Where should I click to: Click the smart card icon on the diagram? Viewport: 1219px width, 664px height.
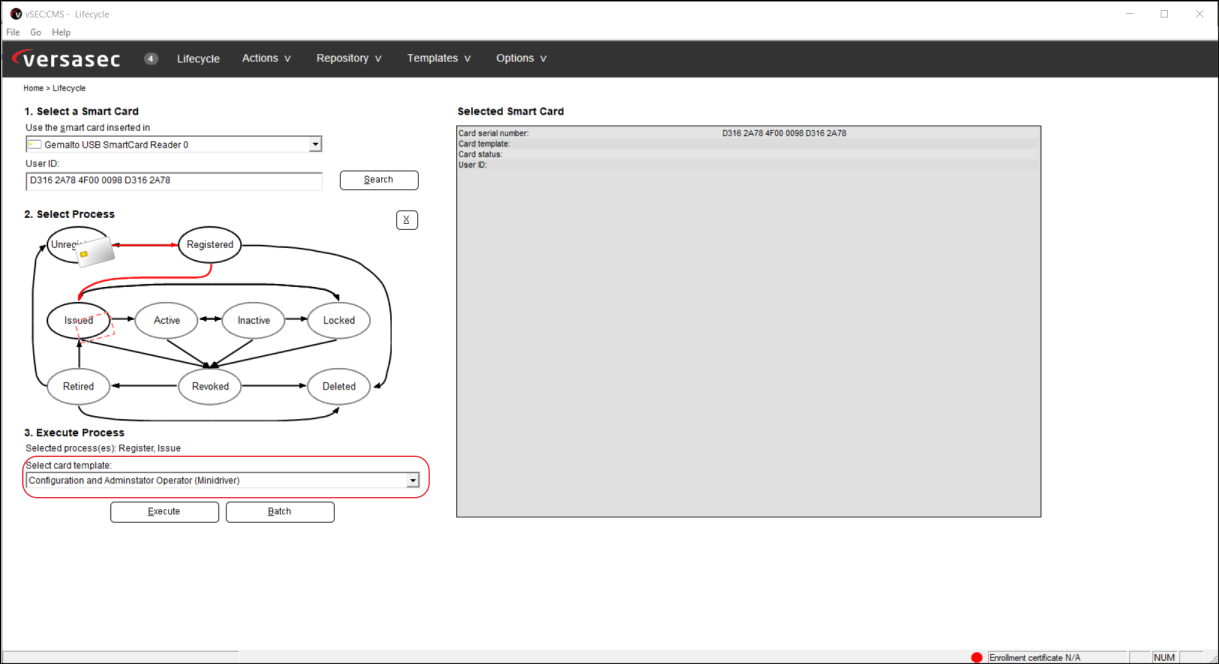[96, 252]
